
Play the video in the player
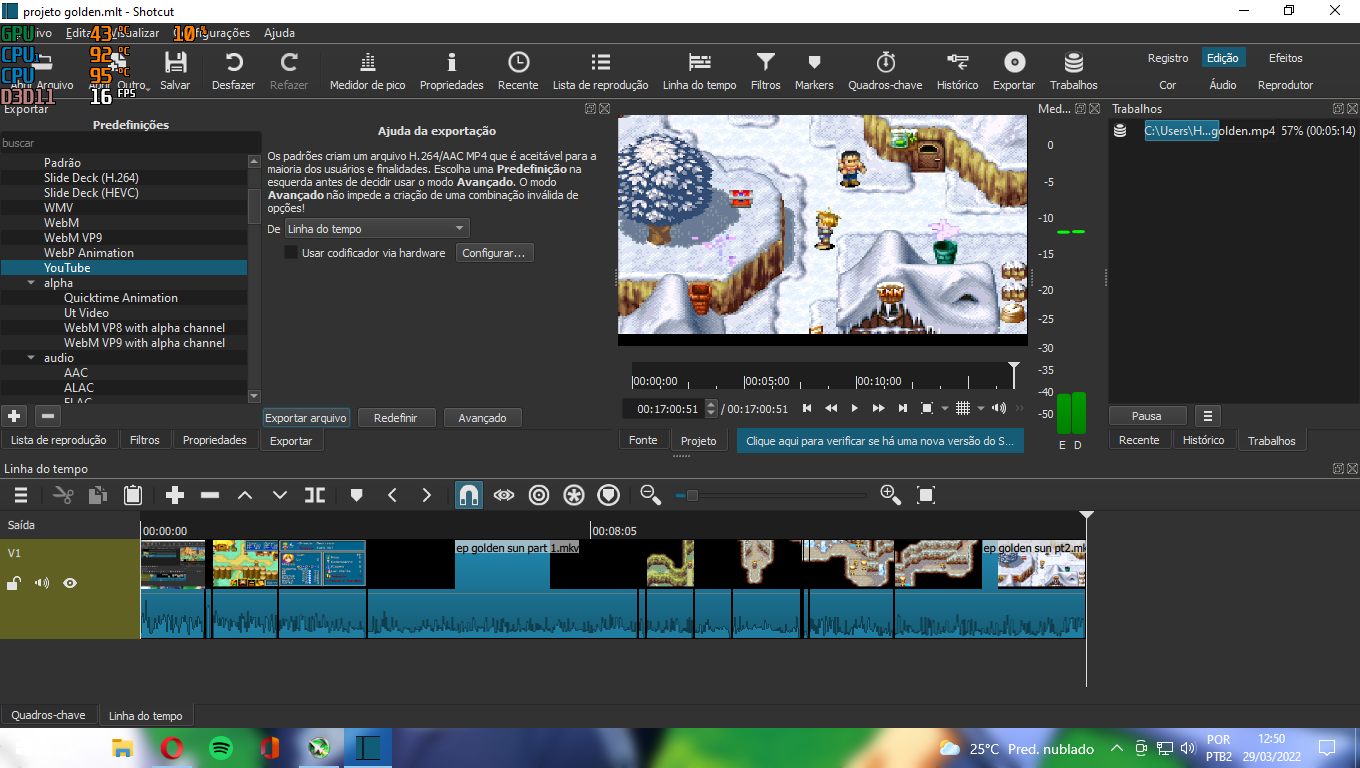click(854, 408)
